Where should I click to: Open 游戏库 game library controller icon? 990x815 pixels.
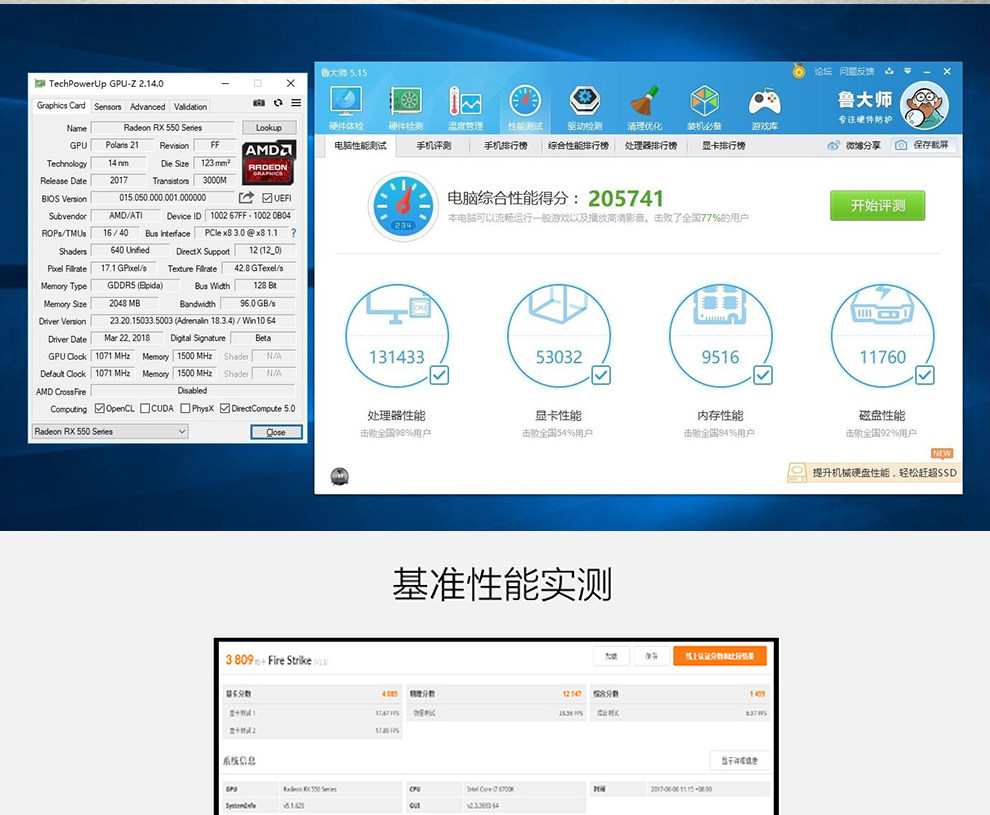click(x=765, y=109)
